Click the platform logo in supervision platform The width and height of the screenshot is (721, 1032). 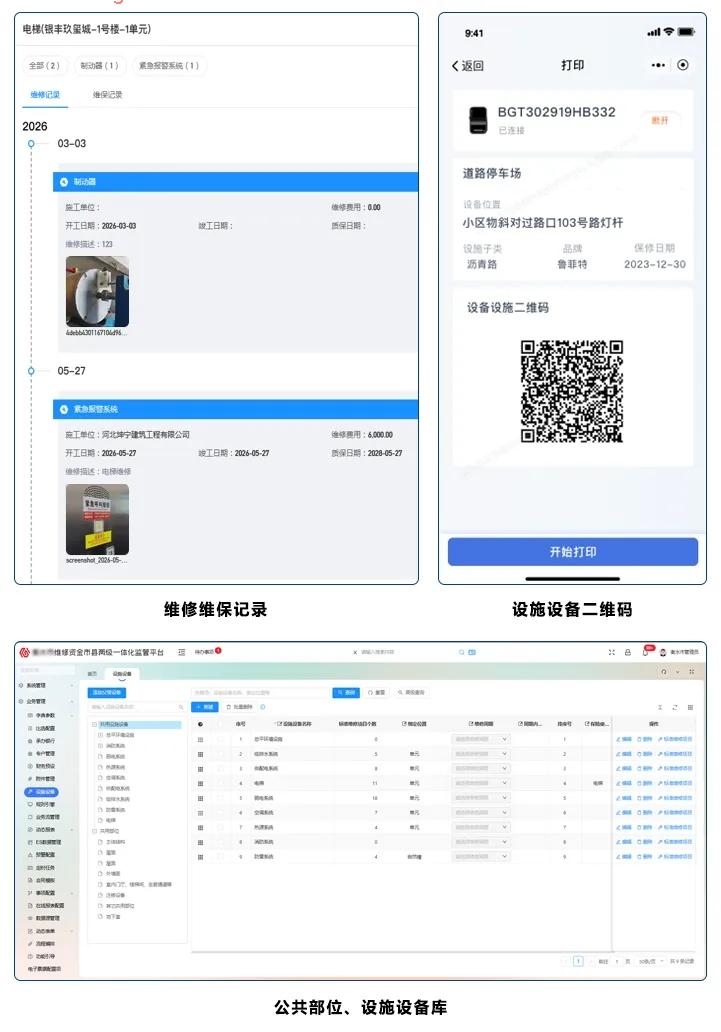coord(25,652)
